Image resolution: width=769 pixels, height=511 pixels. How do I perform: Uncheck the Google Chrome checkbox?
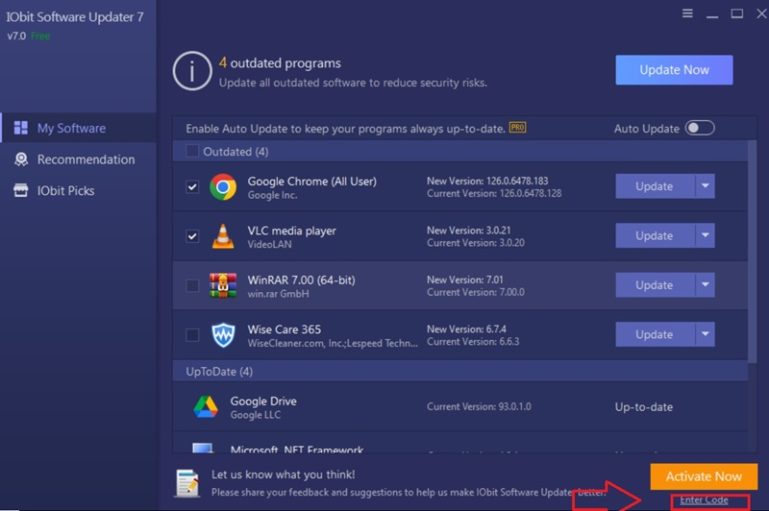[x=192, y=187]
